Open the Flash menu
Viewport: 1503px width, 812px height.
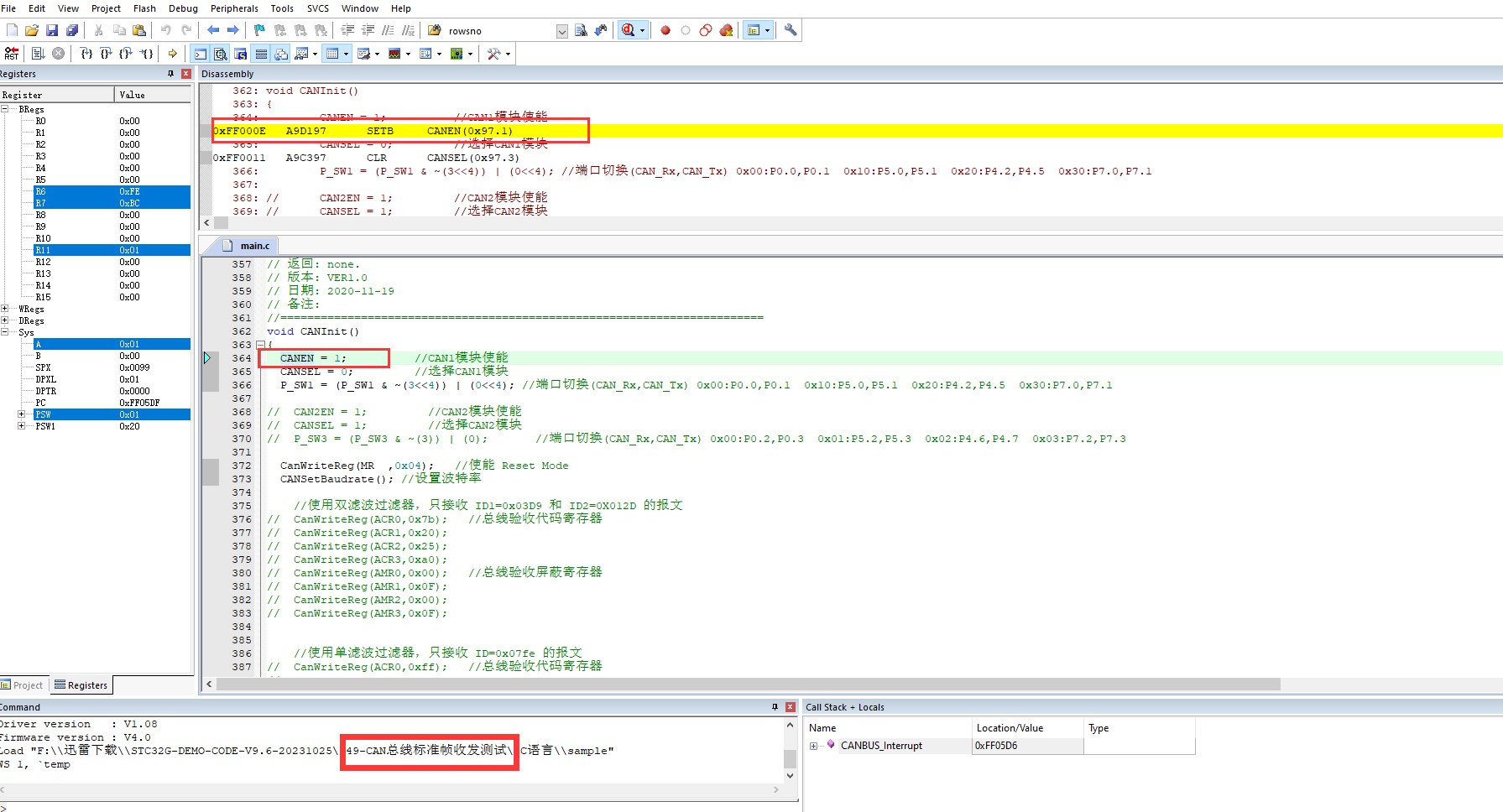(144, 8)
